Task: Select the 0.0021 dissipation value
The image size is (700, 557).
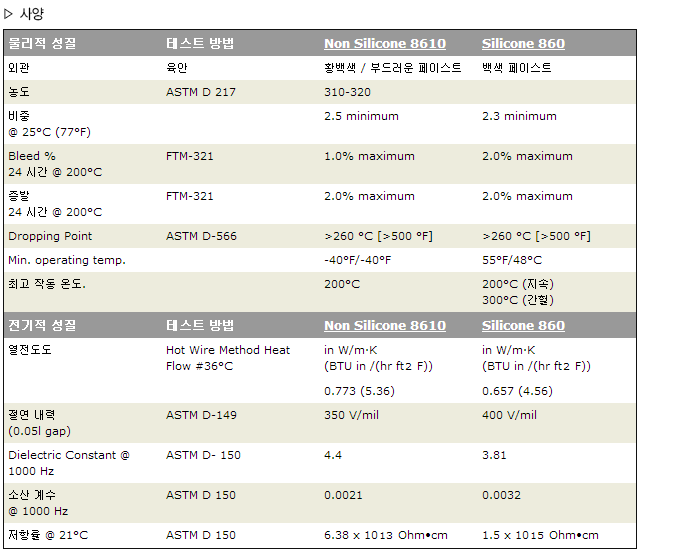Action: point(343,495)
